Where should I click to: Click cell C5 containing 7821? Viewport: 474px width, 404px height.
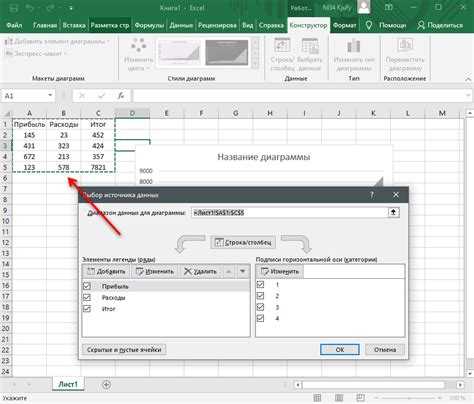98,167
